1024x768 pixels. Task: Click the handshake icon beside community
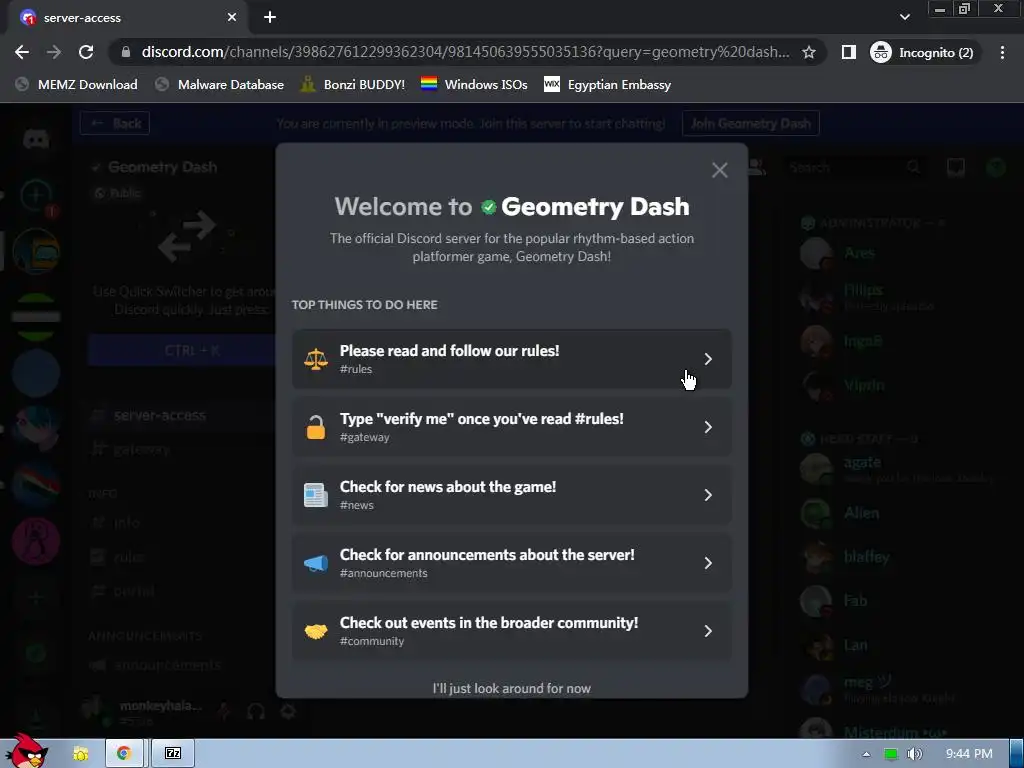[315, 632]
